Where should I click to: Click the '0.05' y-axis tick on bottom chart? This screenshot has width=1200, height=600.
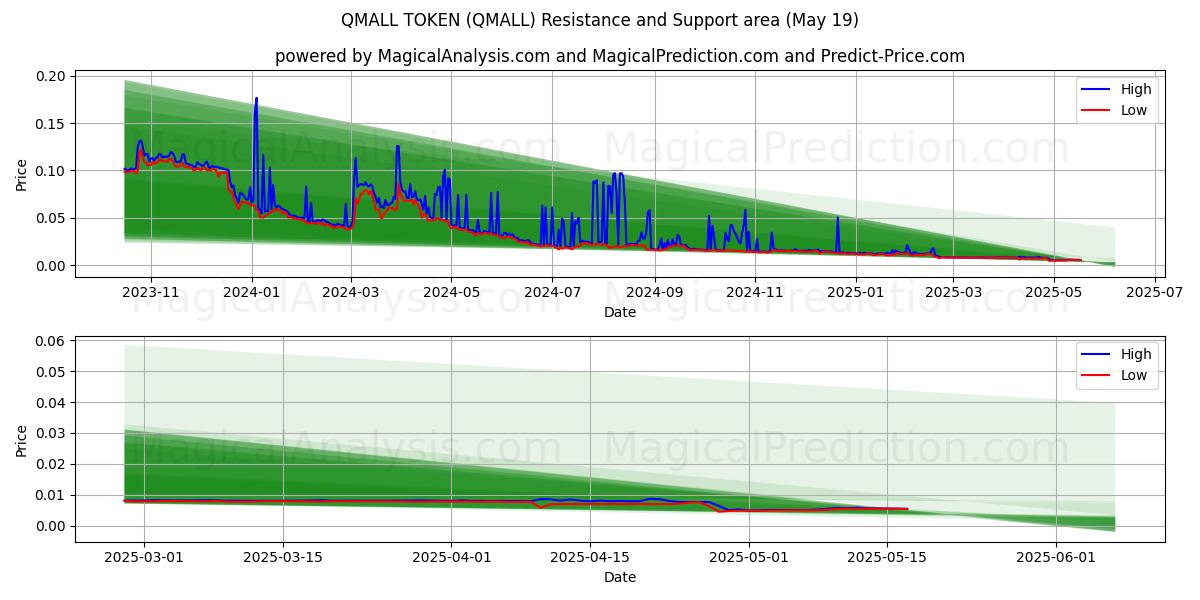(53, 372)
